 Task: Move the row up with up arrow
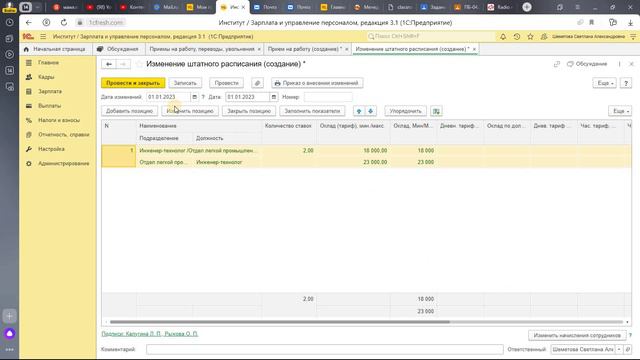click(x=359, y=111)
